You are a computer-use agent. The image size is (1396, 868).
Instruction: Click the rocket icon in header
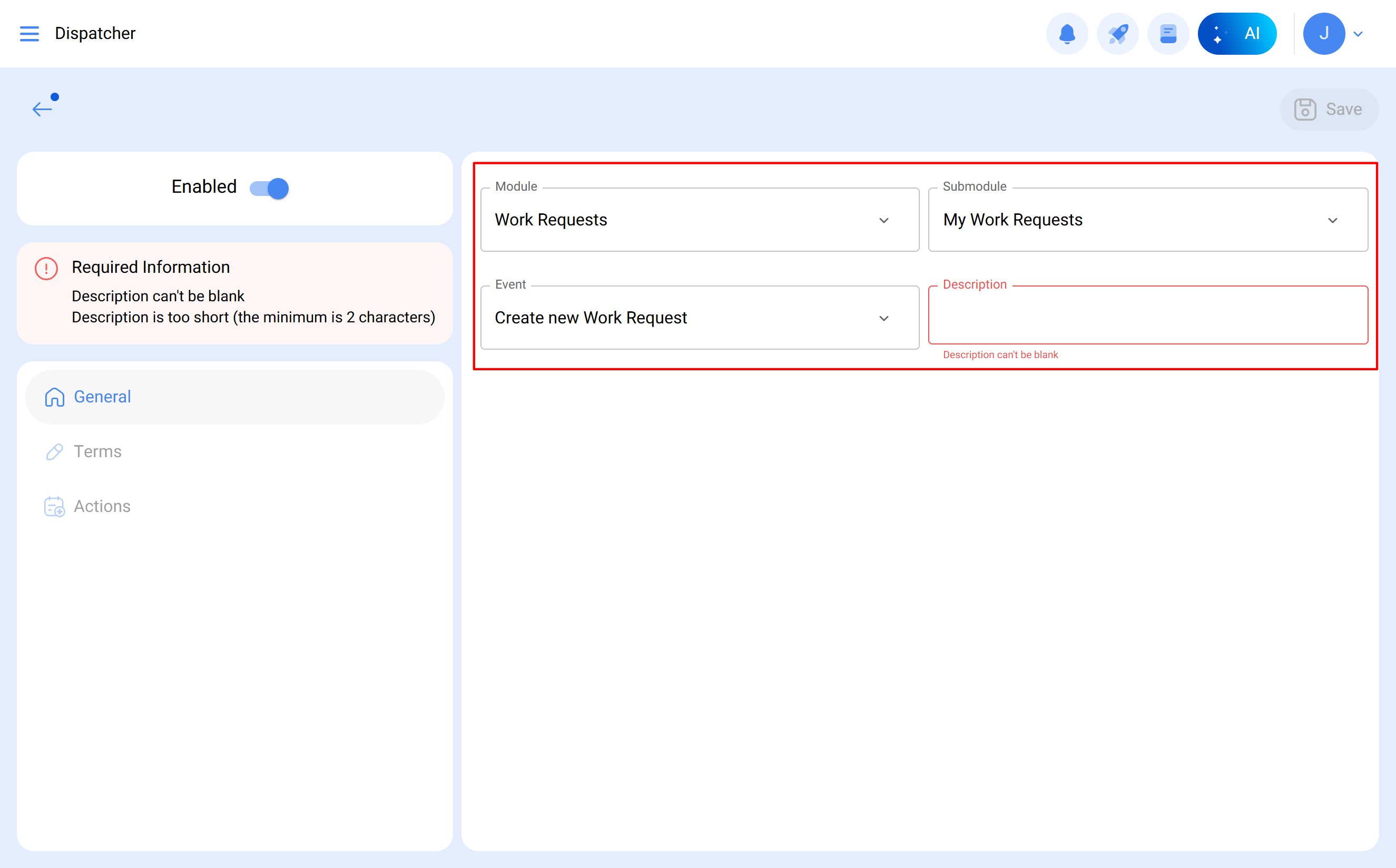click(1117, 34)
